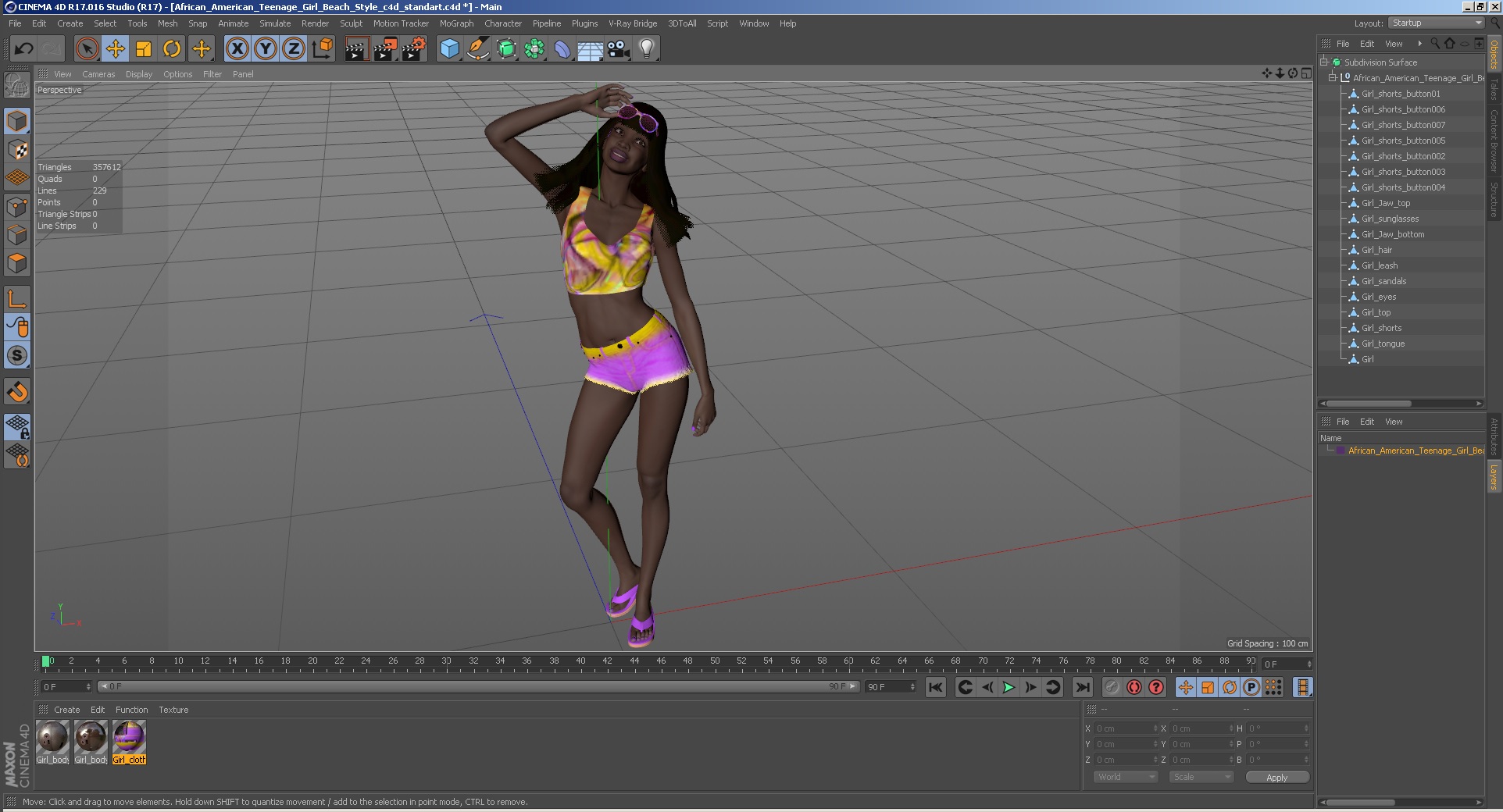Open the Scale mode dropdown

click(1201, 777)
